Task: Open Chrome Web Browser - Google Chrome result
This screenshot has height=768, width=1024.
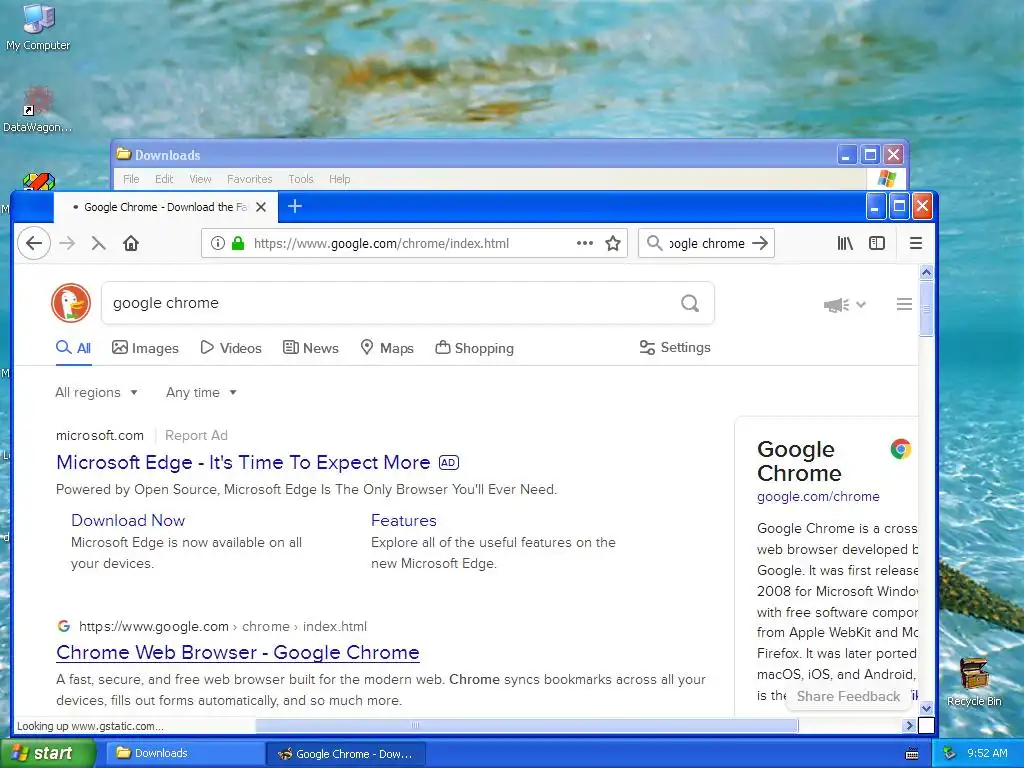Action: pos(238,652)
